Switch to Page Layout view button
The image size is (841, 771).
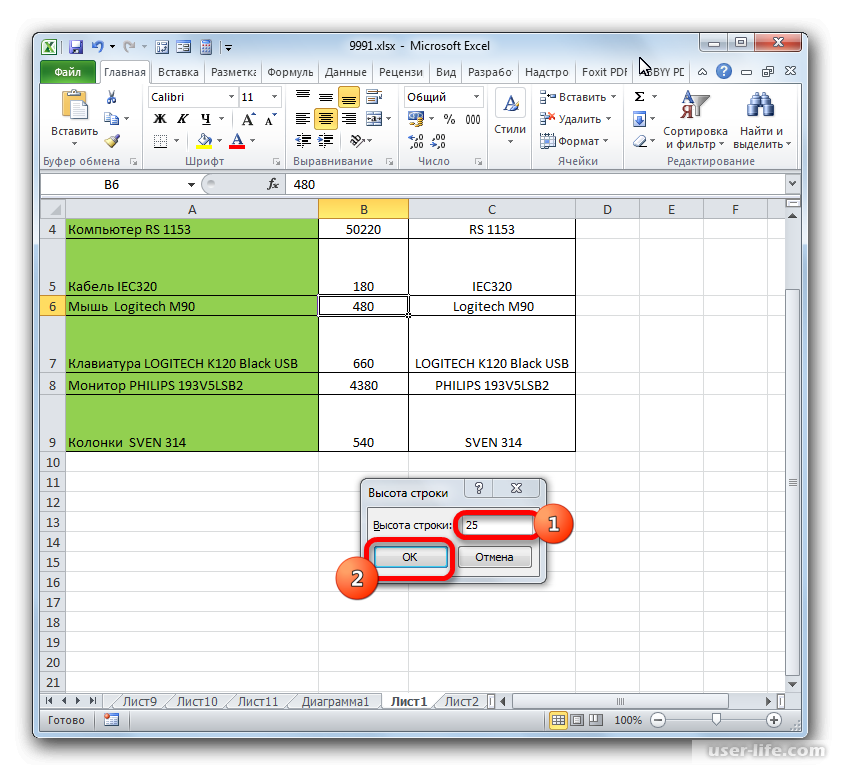click(577, 720)
